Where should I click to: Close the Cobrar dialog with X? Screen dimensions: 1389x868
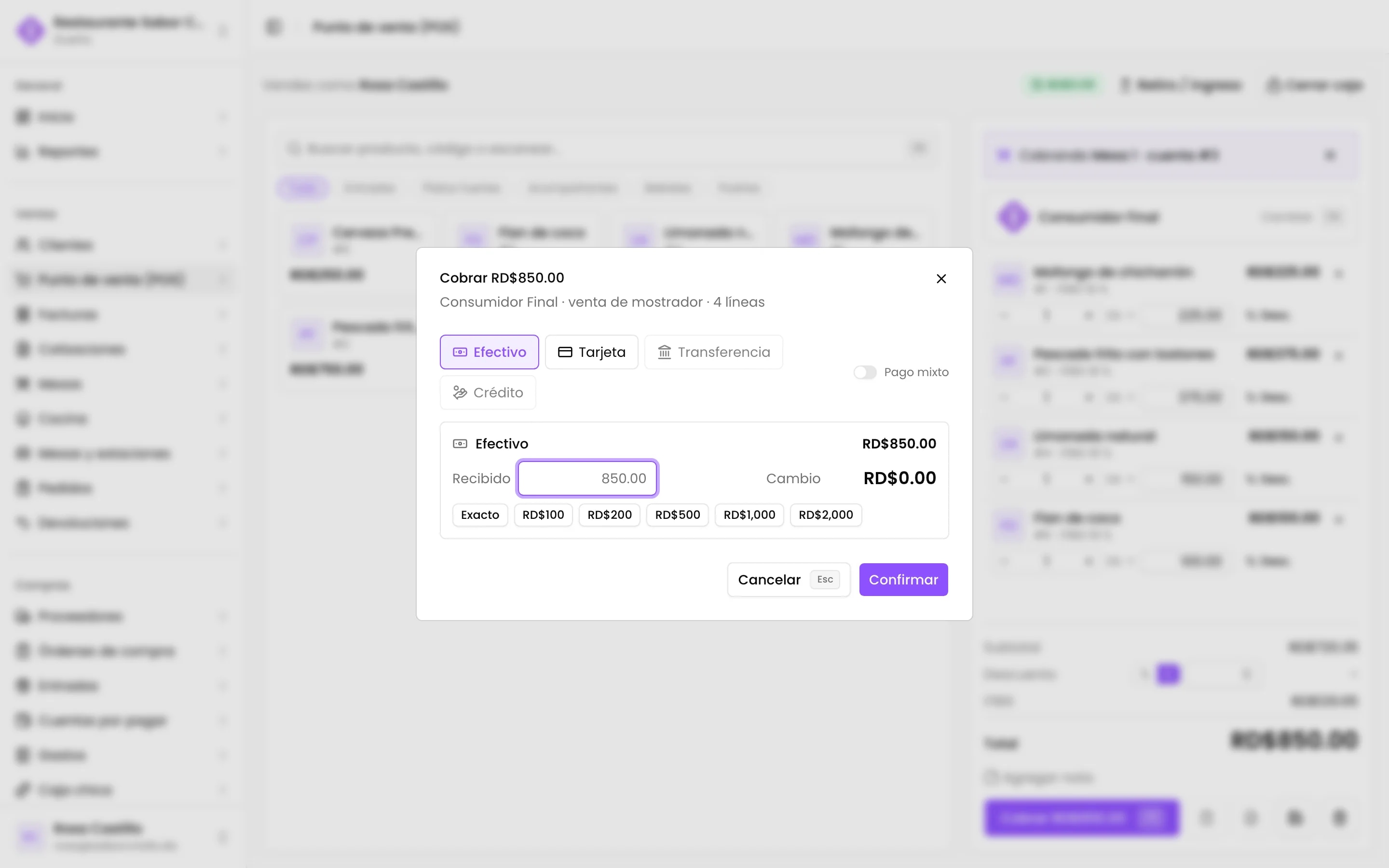pyautogui.click(x=941, y=278)
